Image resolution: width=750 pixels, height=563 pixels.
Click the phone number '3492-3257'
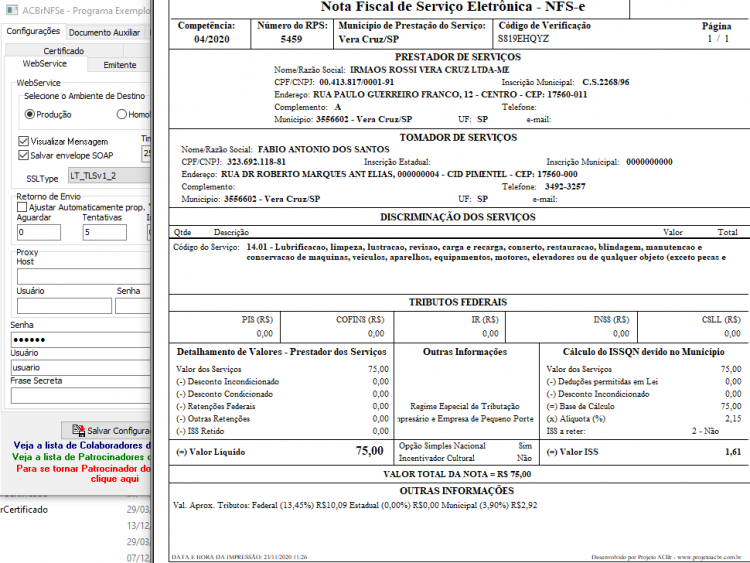pyautogui.click(x=565, y=187)
